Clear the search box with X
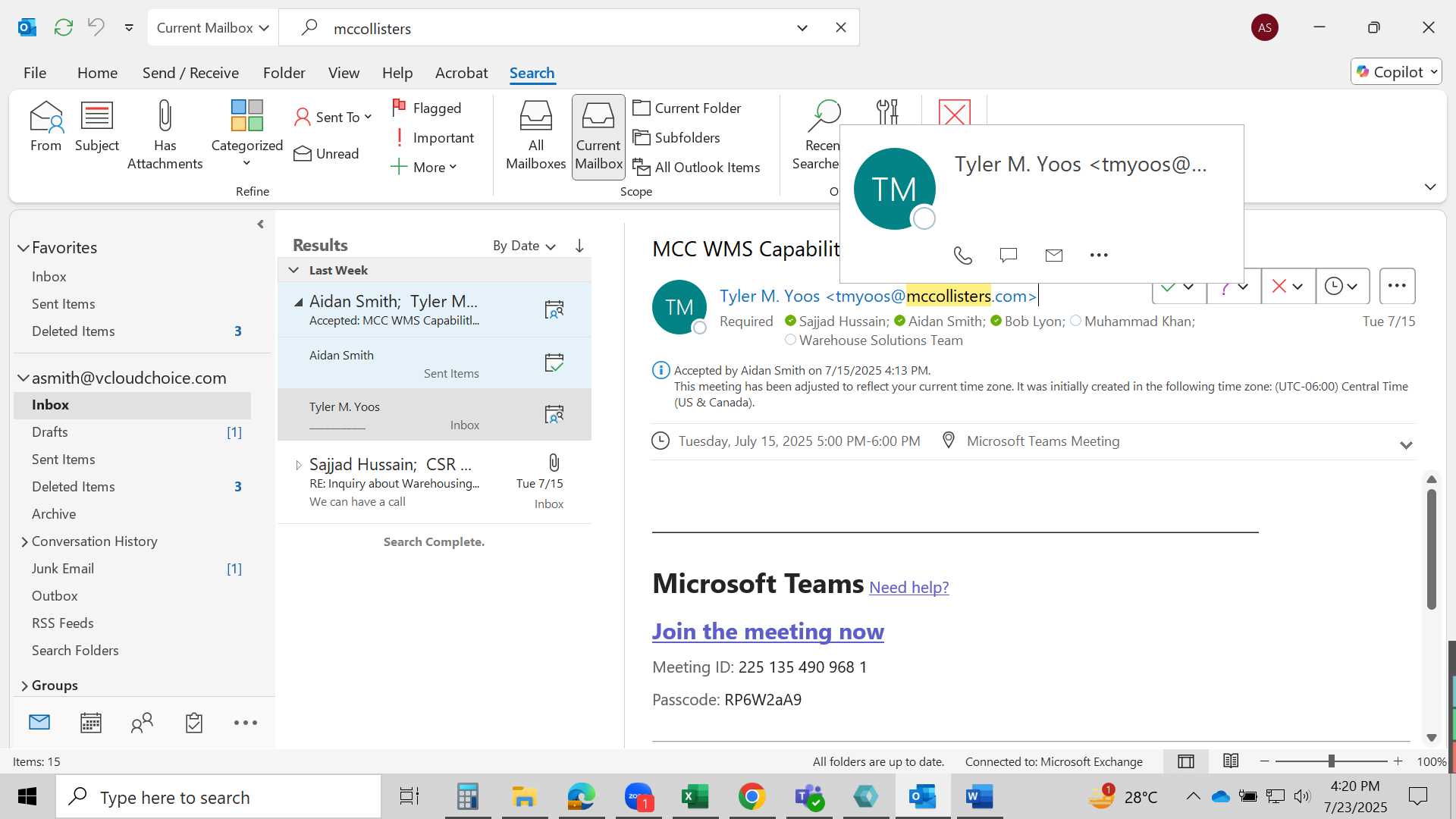The image size is (1456, 819). pos(841,27)
